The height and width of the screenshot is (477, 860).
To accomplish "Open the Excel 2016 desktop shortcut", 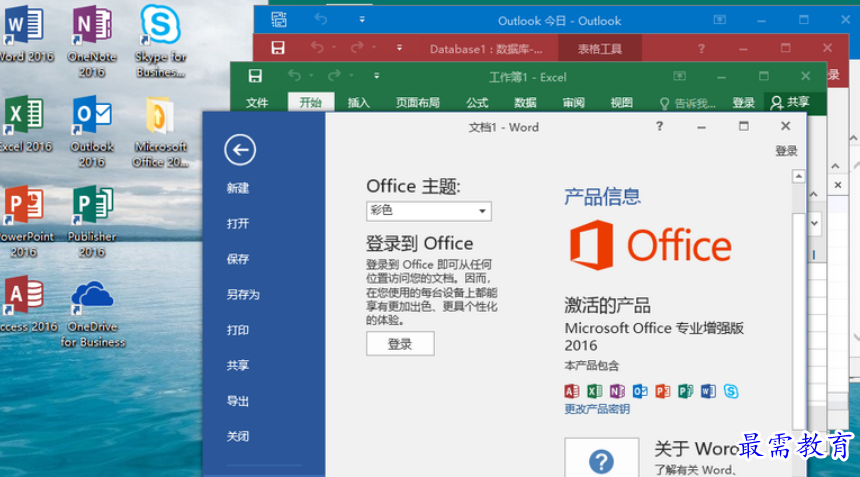I will coord(25,123).
